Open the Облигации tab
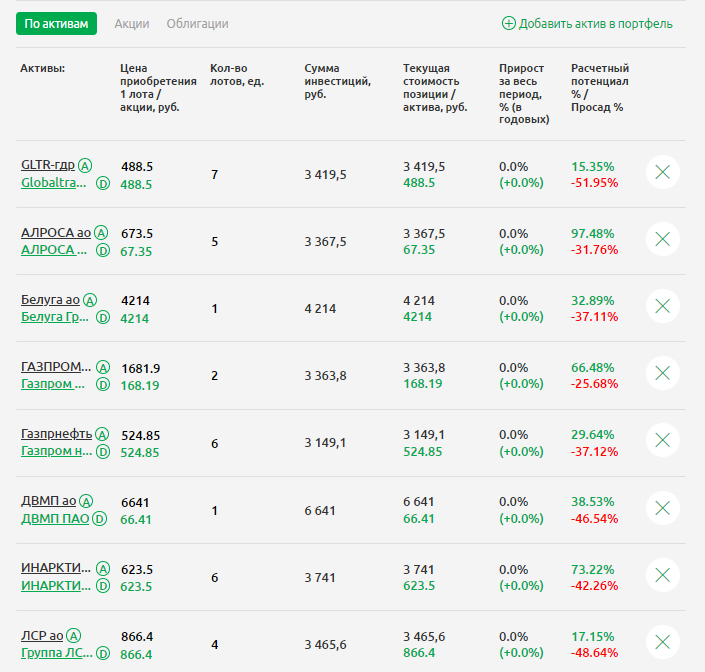This screenshot has height=672, width=705. 197,23
